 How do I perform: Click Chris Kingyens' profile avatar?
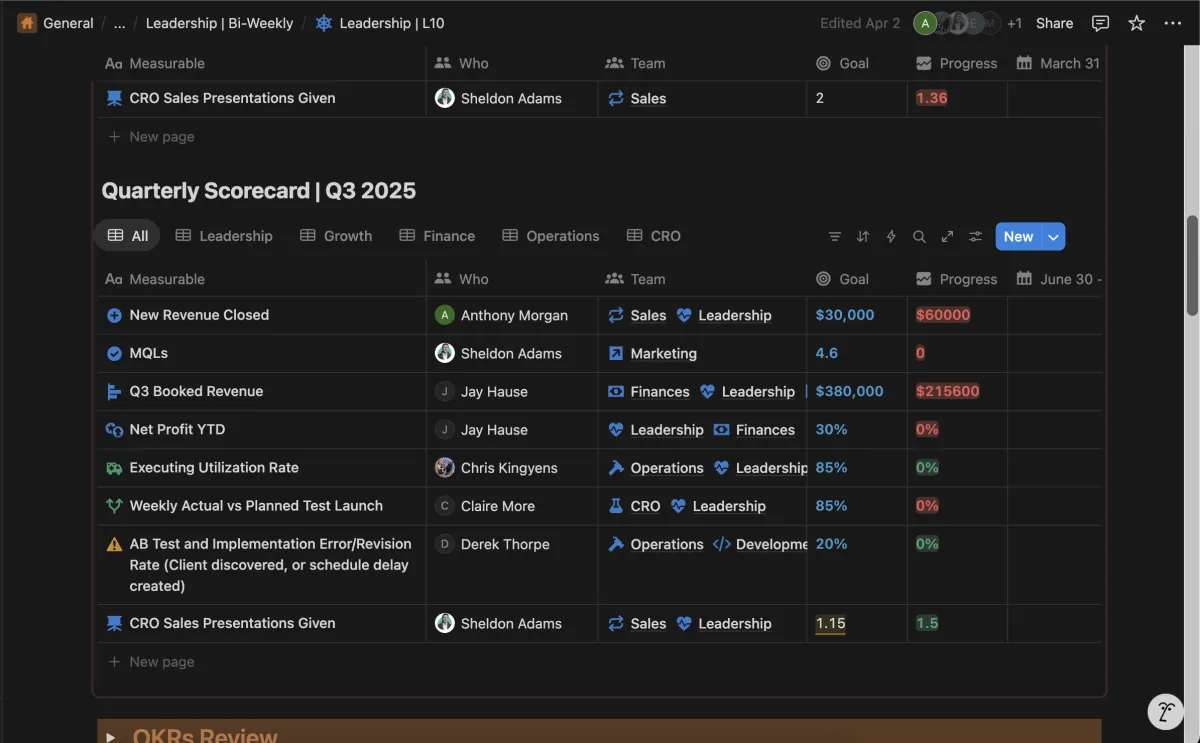click(x=445, y=467)
